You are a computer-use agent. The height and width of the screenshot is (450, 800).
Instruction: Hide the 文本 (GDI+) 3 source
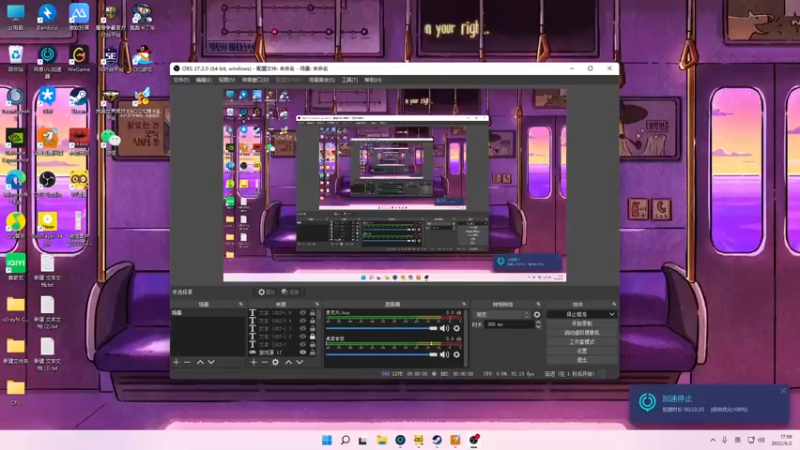click(x=303, y=329)
